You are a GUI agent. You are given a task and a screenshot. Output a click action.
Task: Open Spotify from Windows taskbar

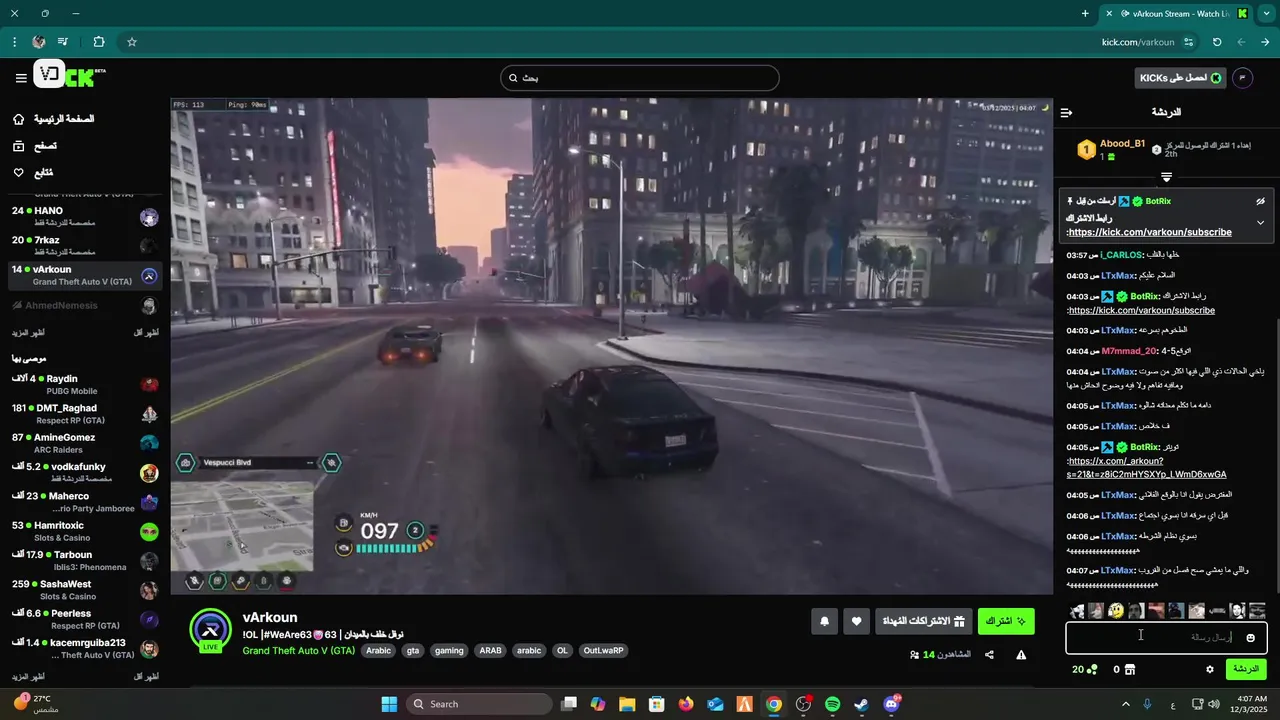[833, 704]
